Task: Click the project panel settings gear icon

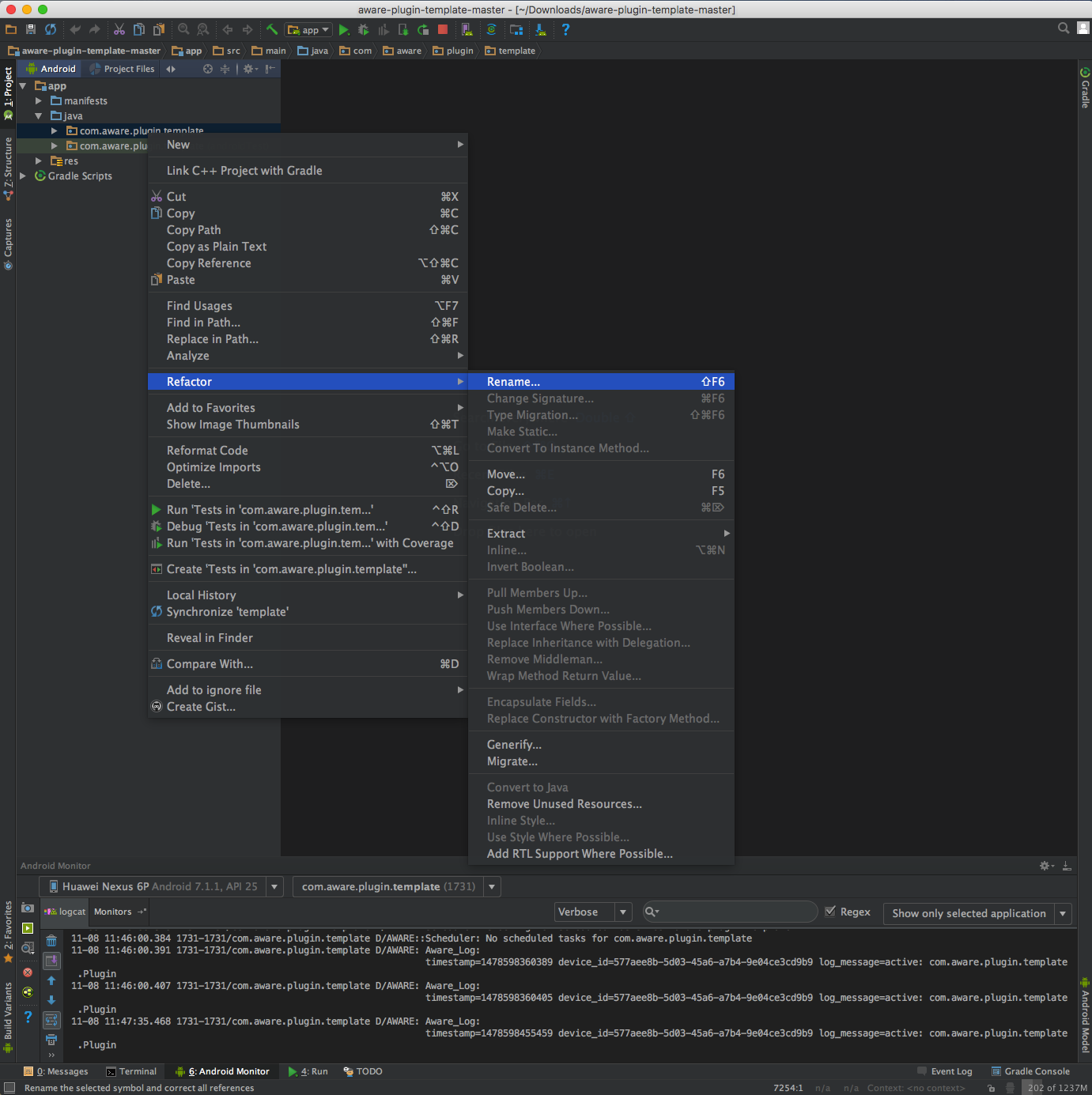Action: [x=250, y=69]
